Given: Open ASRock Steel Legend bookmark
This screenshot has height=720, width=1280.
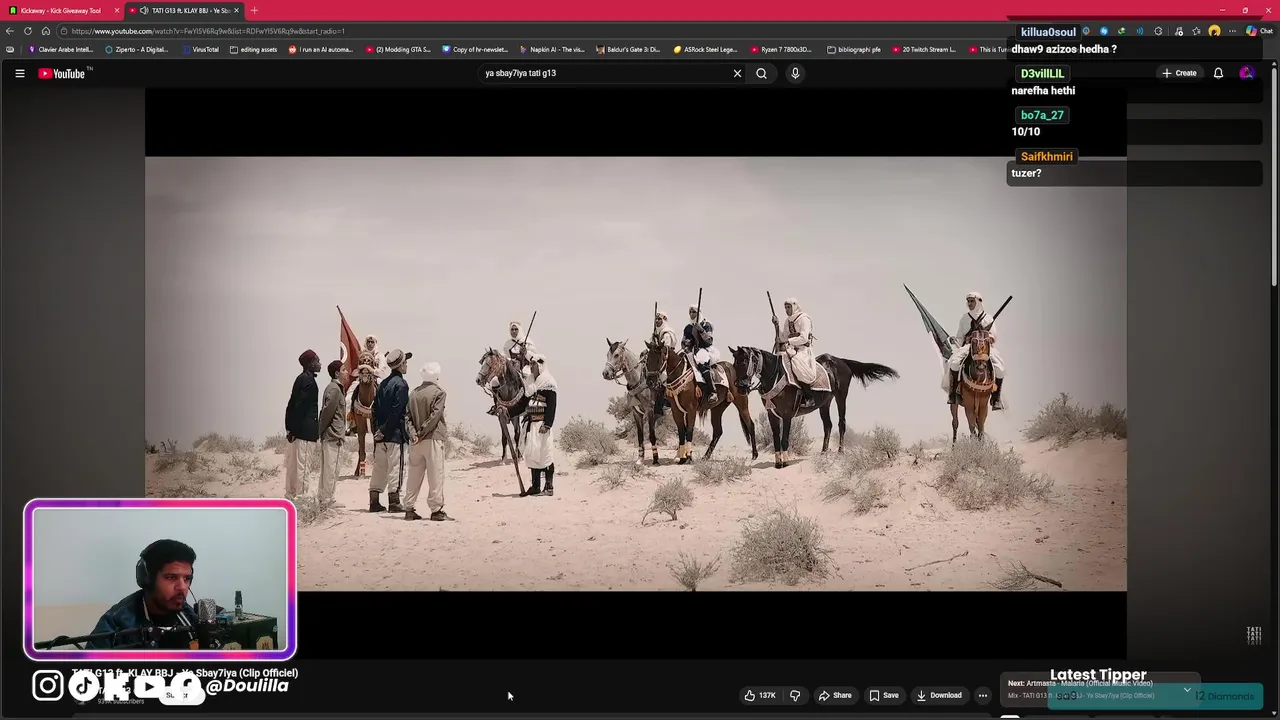Looking at the screenshot, I should coord(705,49).
